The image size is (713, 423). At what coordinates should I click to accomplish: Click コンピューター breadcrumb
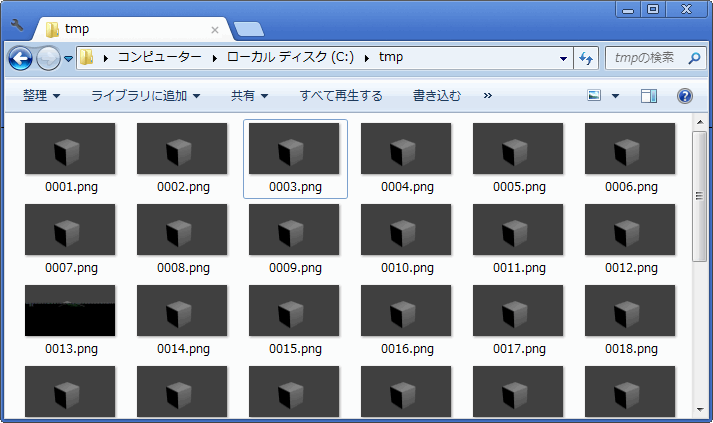(160, 57)
